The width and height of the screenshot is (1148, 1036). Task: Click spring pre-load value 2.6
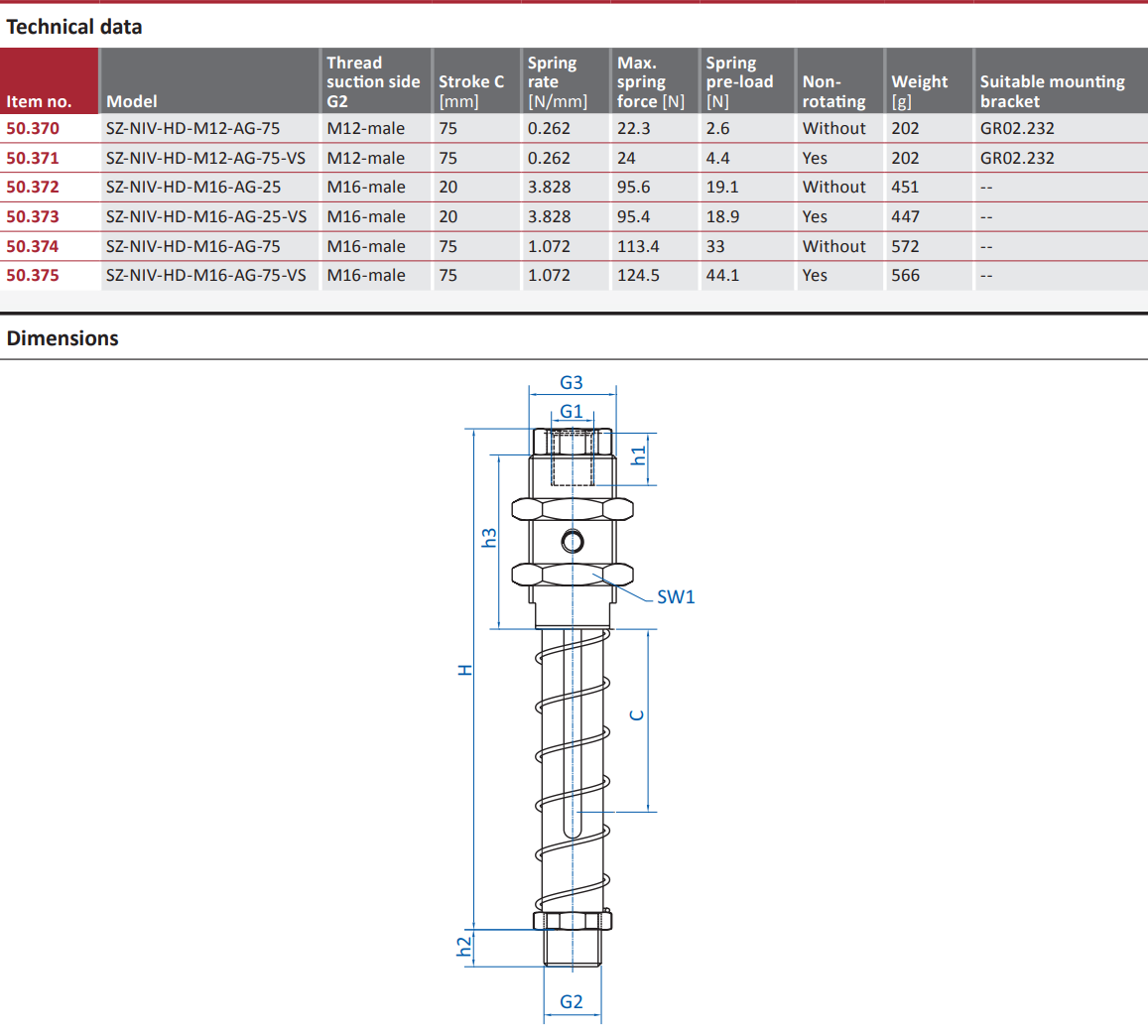(x=718, y=129)
